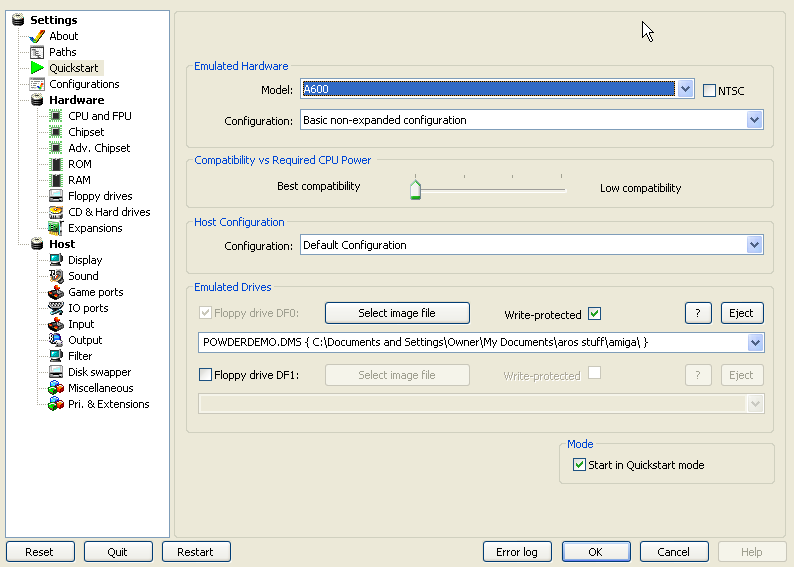The width and height of the screenshot is (794, 567).
Task: Click Select image file for DF0
Action: pos(397,313)
